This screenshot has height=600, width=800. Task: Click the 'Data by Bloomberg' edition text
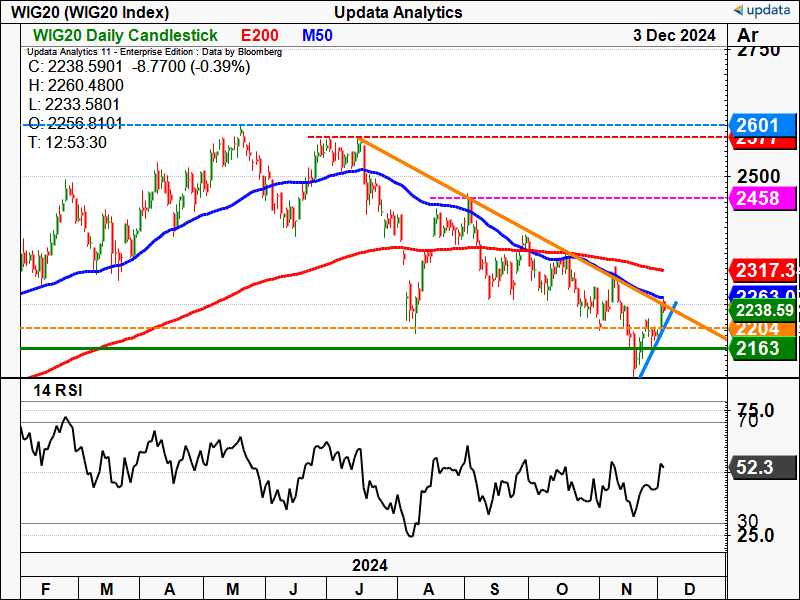(x=241, y=52)
